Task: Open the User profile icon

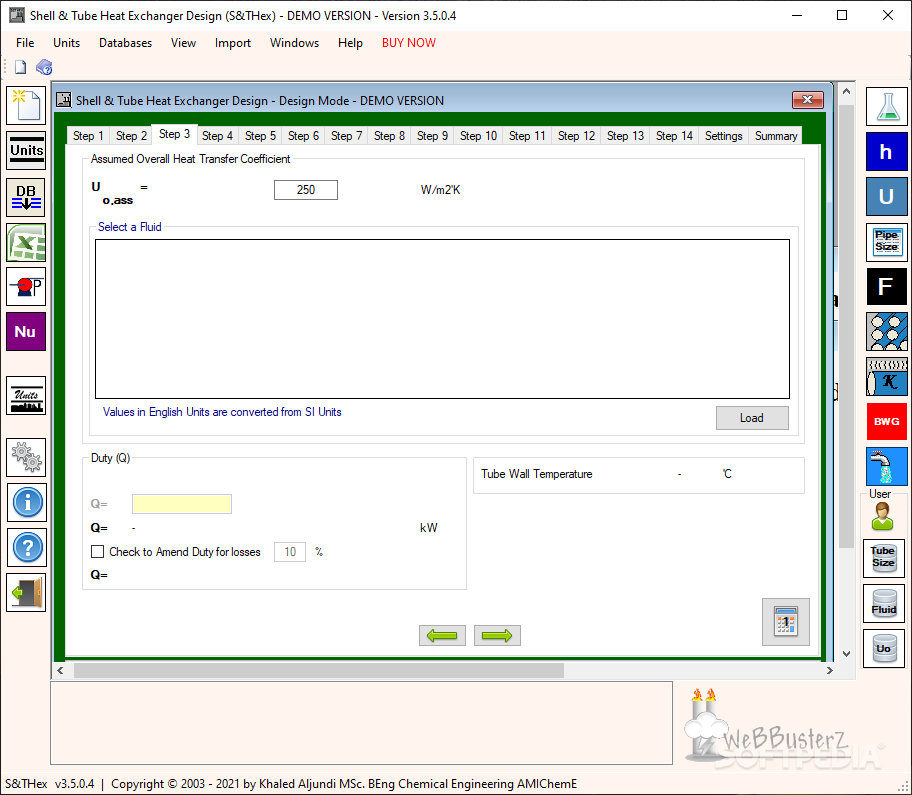Action: [x=882, y=515]
